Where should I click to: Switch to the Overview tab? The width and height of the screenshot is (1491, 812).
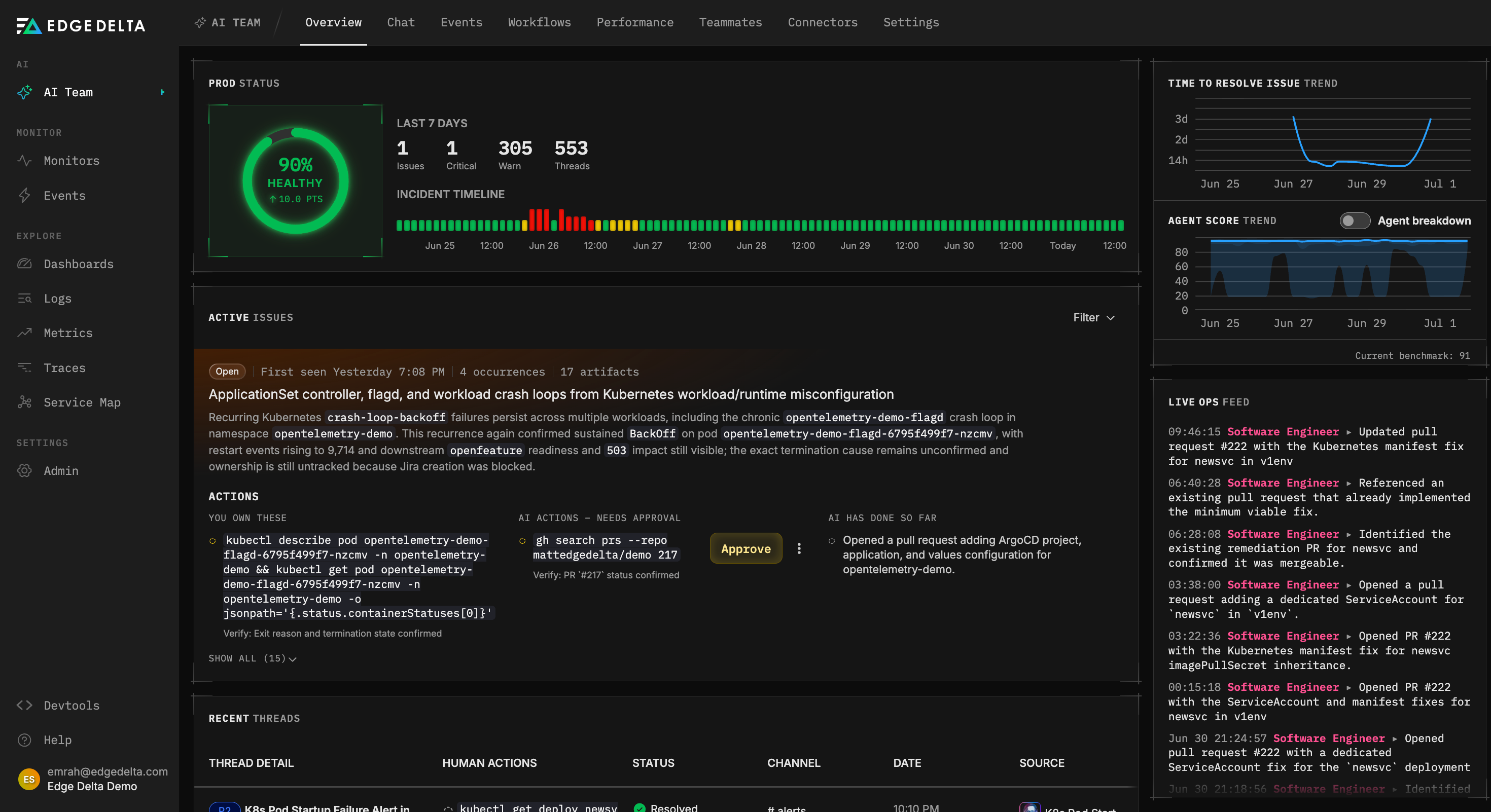click(x=333, y=22)
